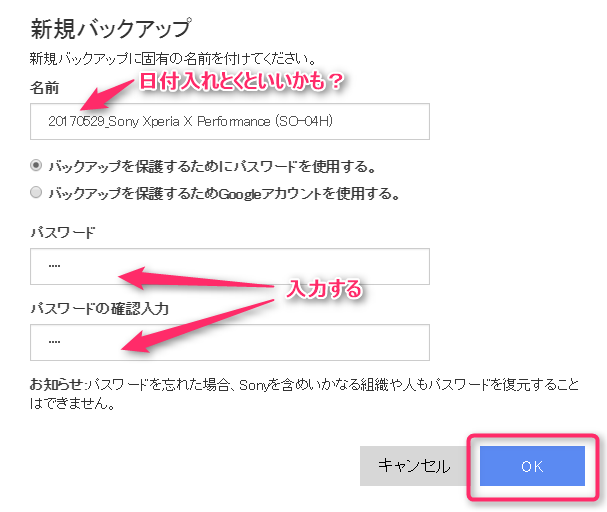Image resolution: width=607 pixels, height=512 pixels.
Task: Click the 'パスワードを使用する' option label text
Action: (x=212, y=165)
